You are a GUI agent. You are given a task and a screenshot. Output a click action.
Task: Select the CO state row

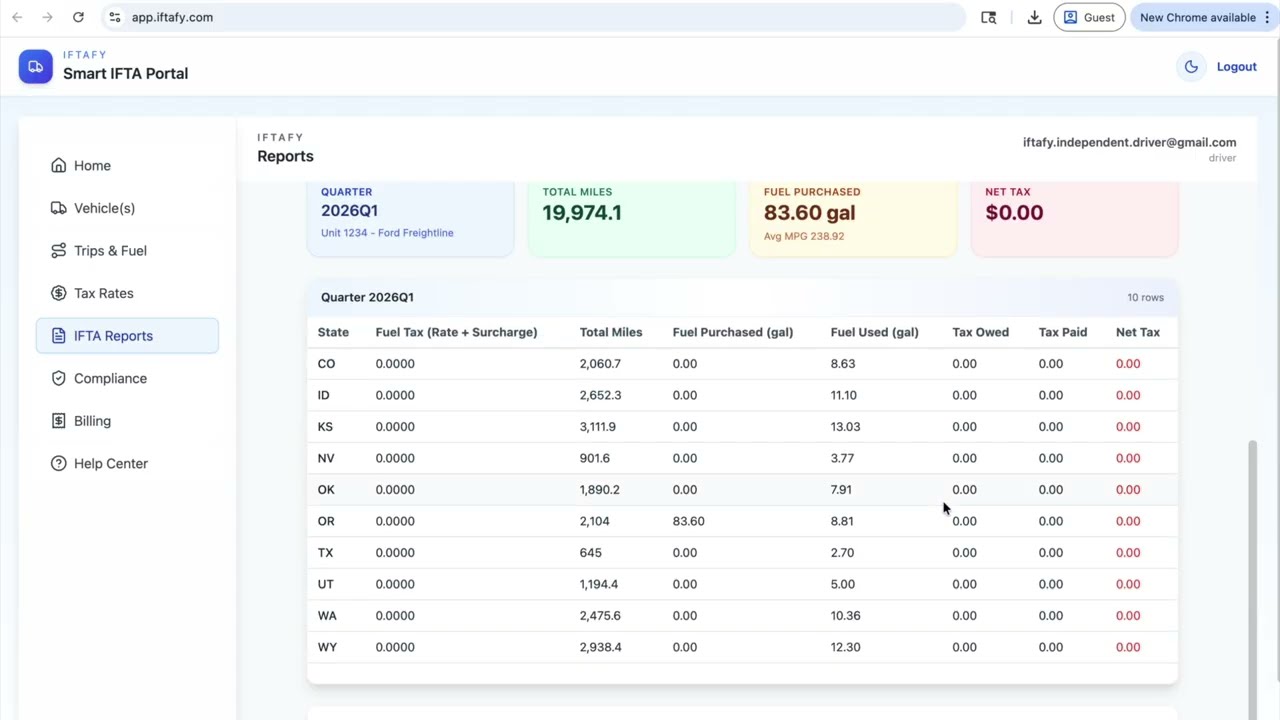(x=742, y=364)
